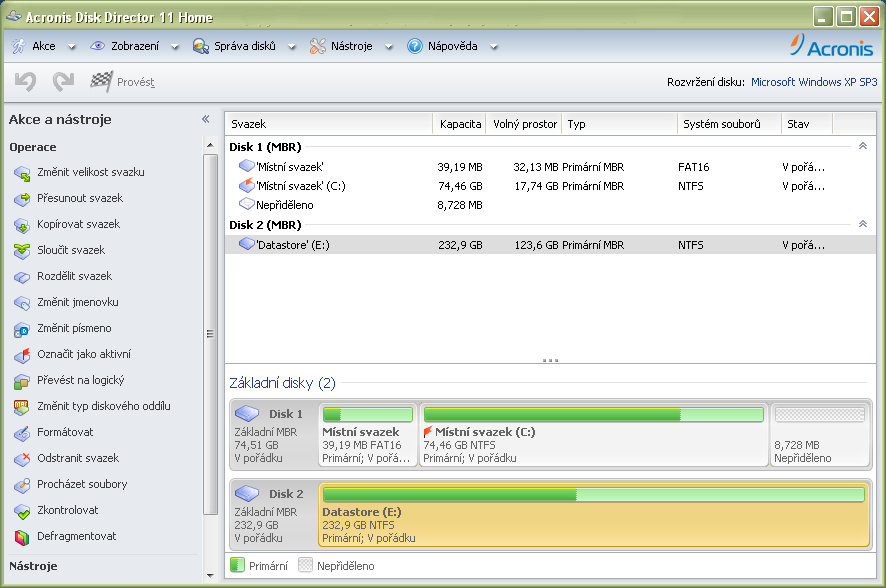Click the Formátovat icon

pos(22,433)
